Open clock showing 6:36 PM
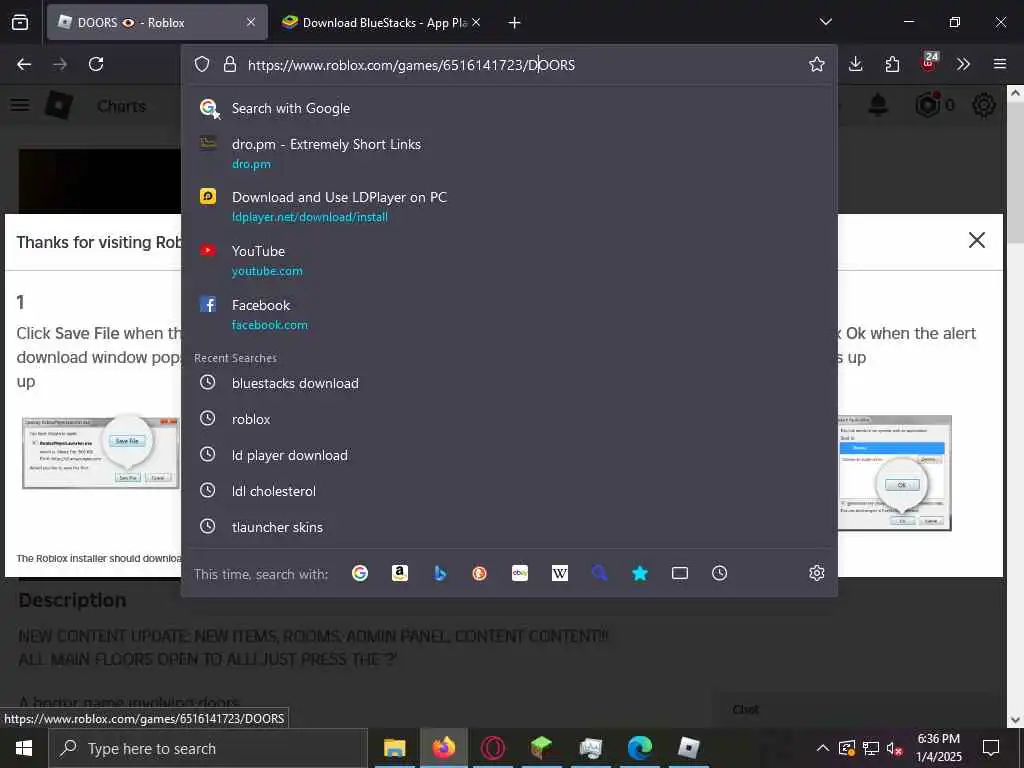Screen dimensions: 1024x768 pyautogui.click(x=938, y=748)
